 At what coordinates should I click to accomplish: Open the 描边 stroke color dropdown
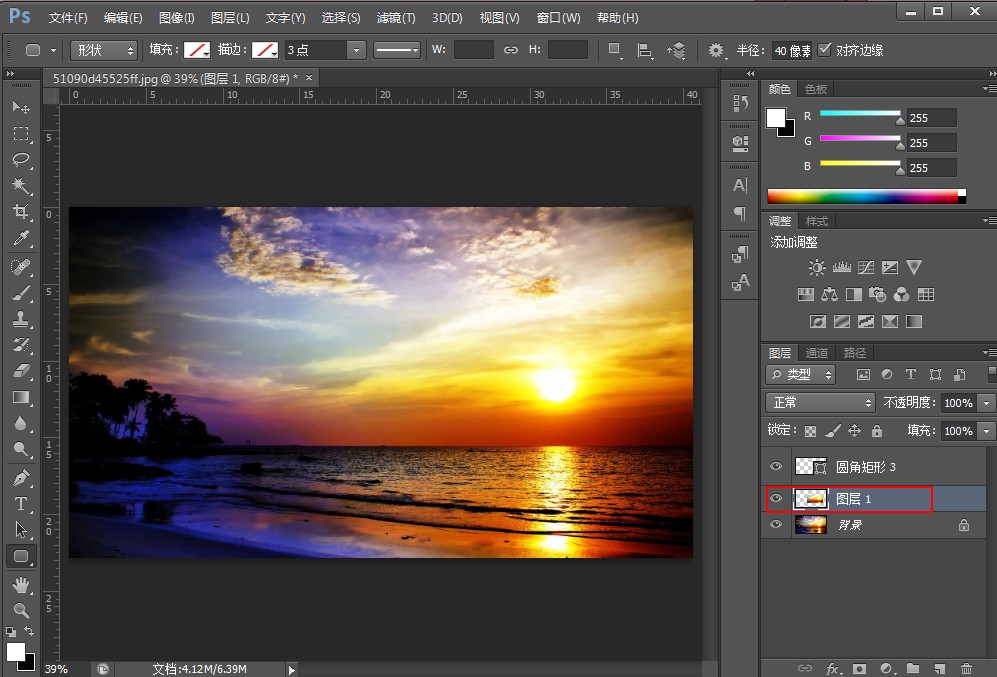click(265, 50)
